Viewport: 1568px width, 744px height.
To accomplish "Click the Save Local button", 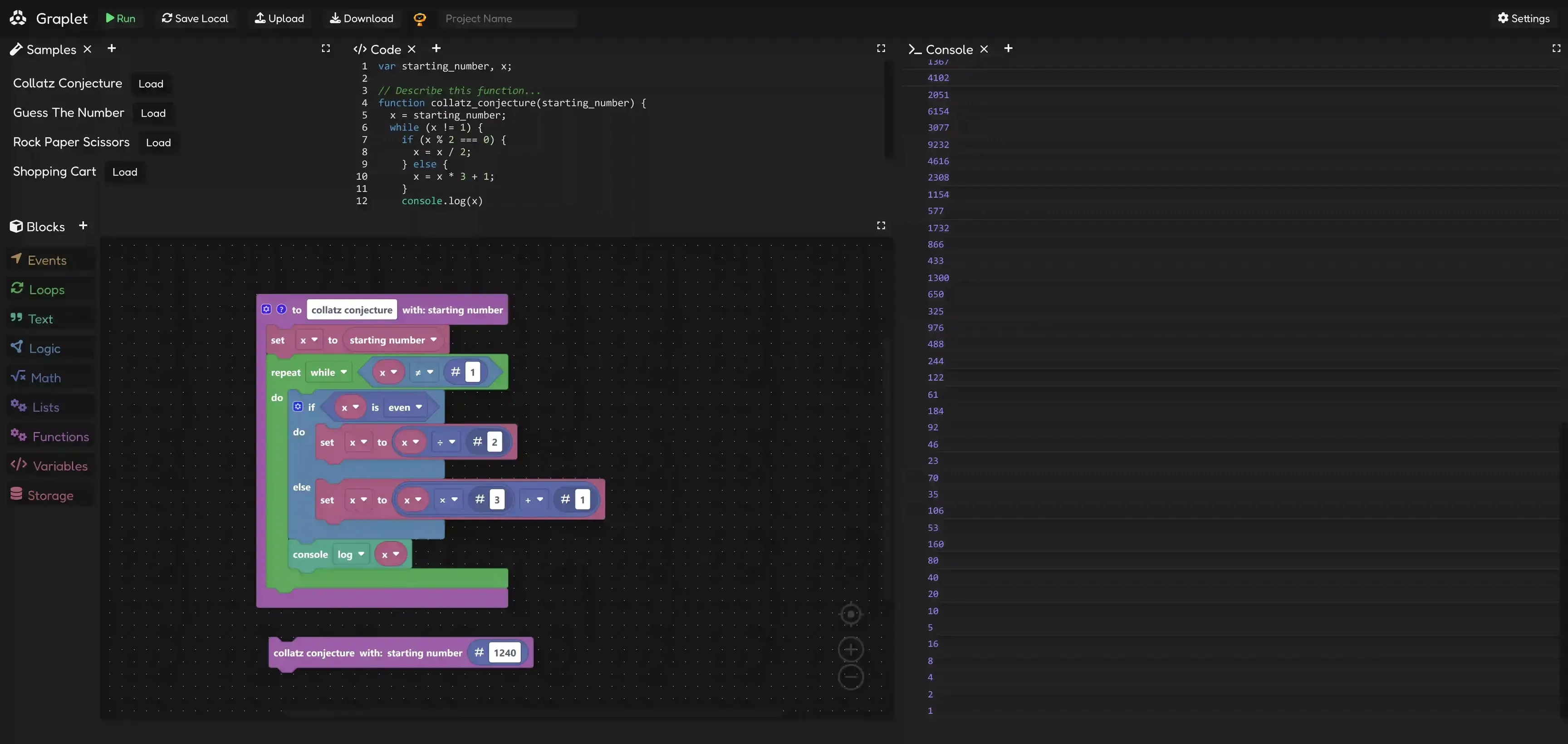I will (195, 18).
